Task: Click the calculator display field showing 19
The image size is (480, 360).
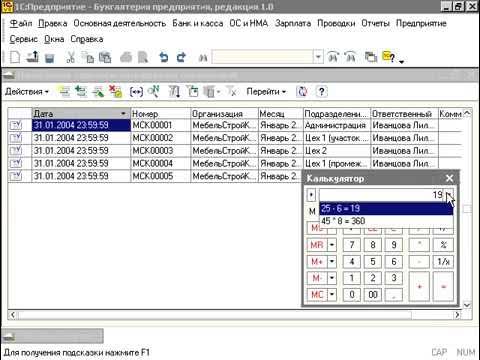Action: 382,194
